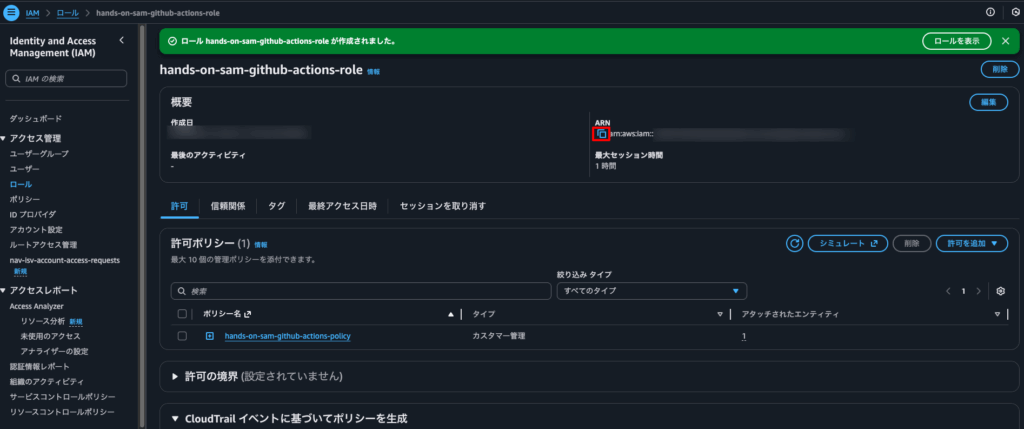
Task: Open the hamburger navigation menu icon
Action: (x=12, y=12)
